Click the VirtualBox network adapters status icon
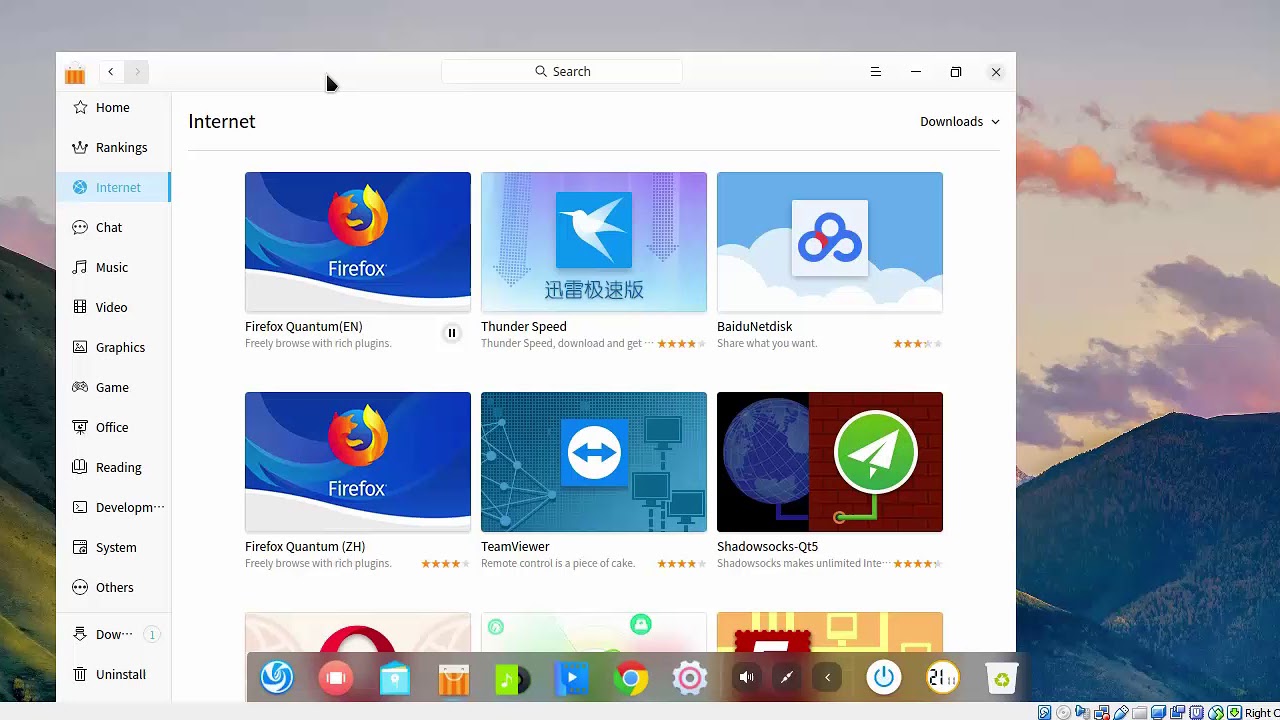Screen dimensions: 1280x720 click(x=1101, y=713)
